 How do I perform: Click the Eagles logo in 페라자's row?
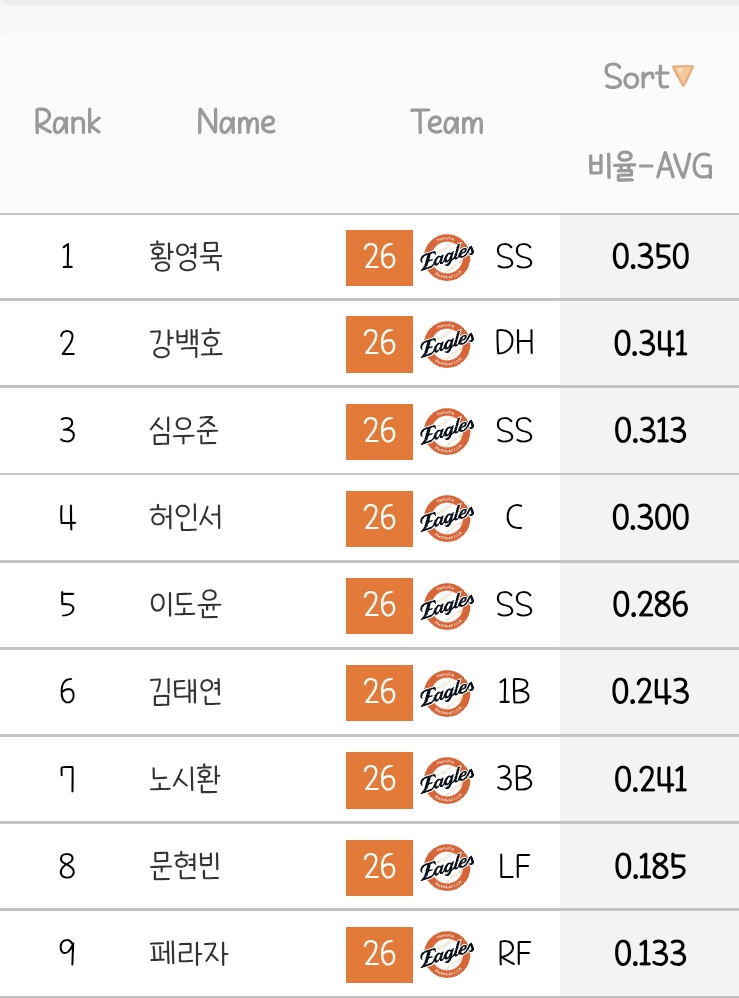(447, 955)
